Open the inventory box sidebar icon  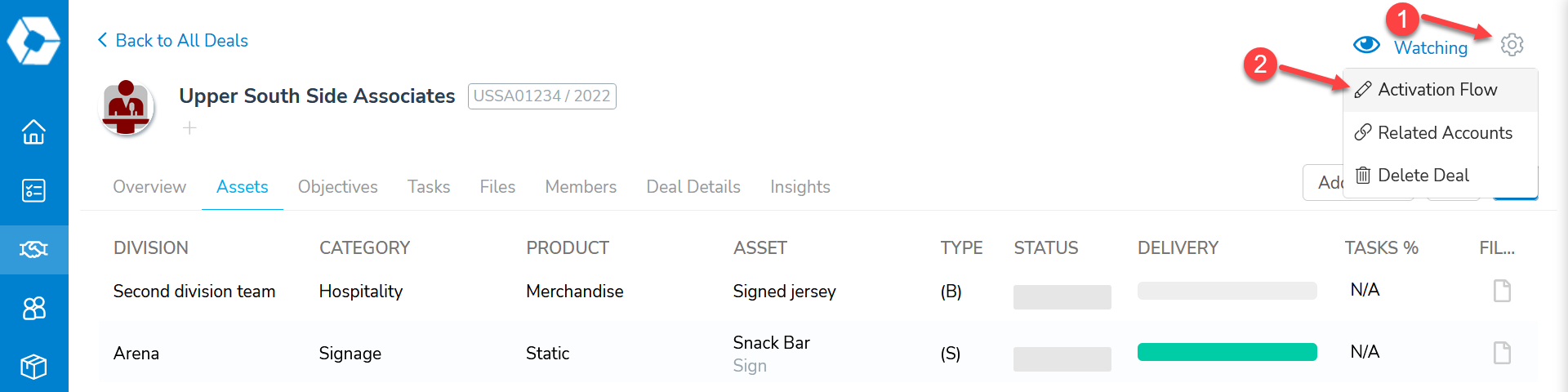point(33,367)
